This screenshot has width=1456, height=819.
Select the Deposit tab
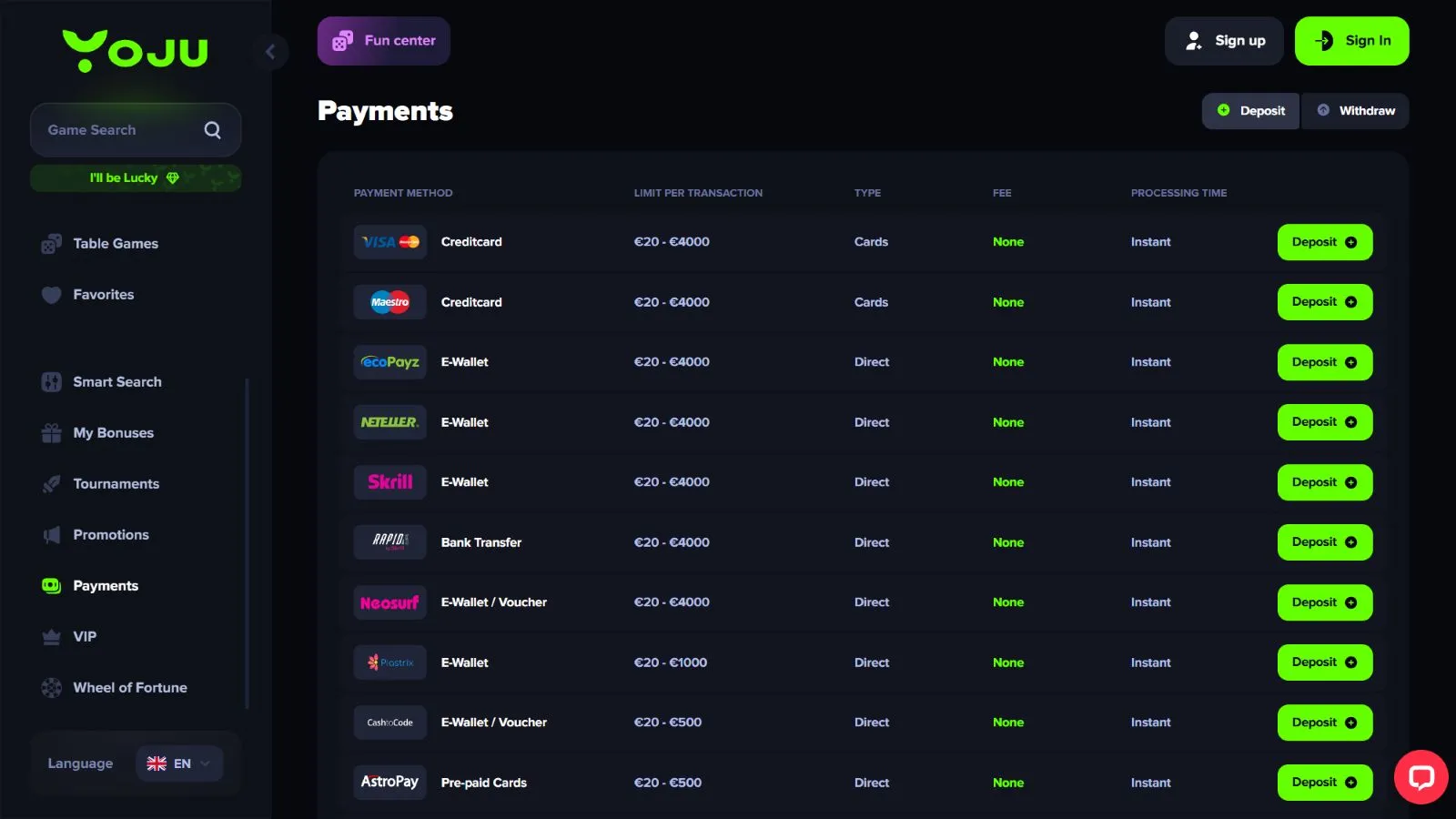coord(1251,111)
